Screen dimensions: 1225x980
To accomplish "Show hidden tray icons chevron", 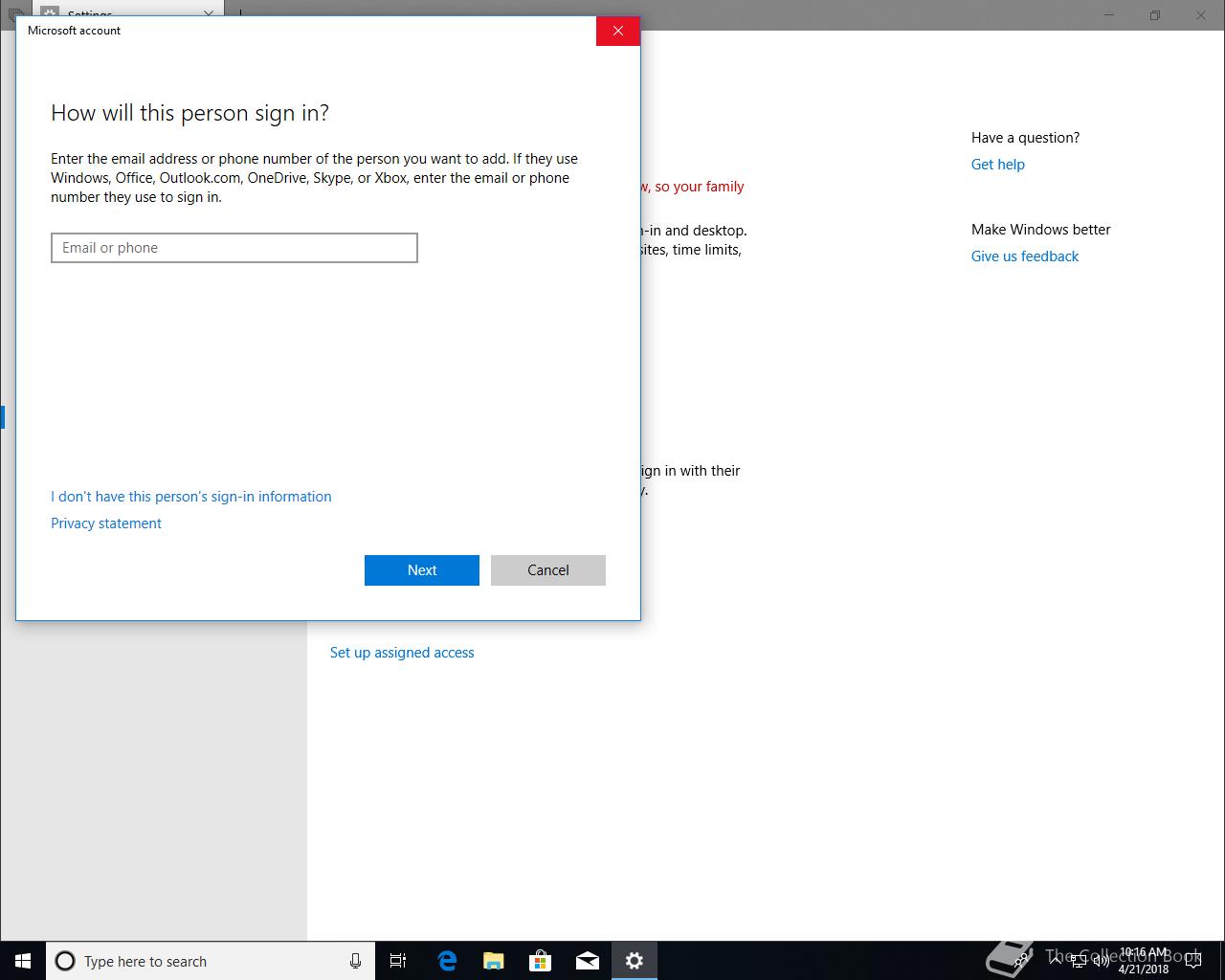I will 1056,961.
